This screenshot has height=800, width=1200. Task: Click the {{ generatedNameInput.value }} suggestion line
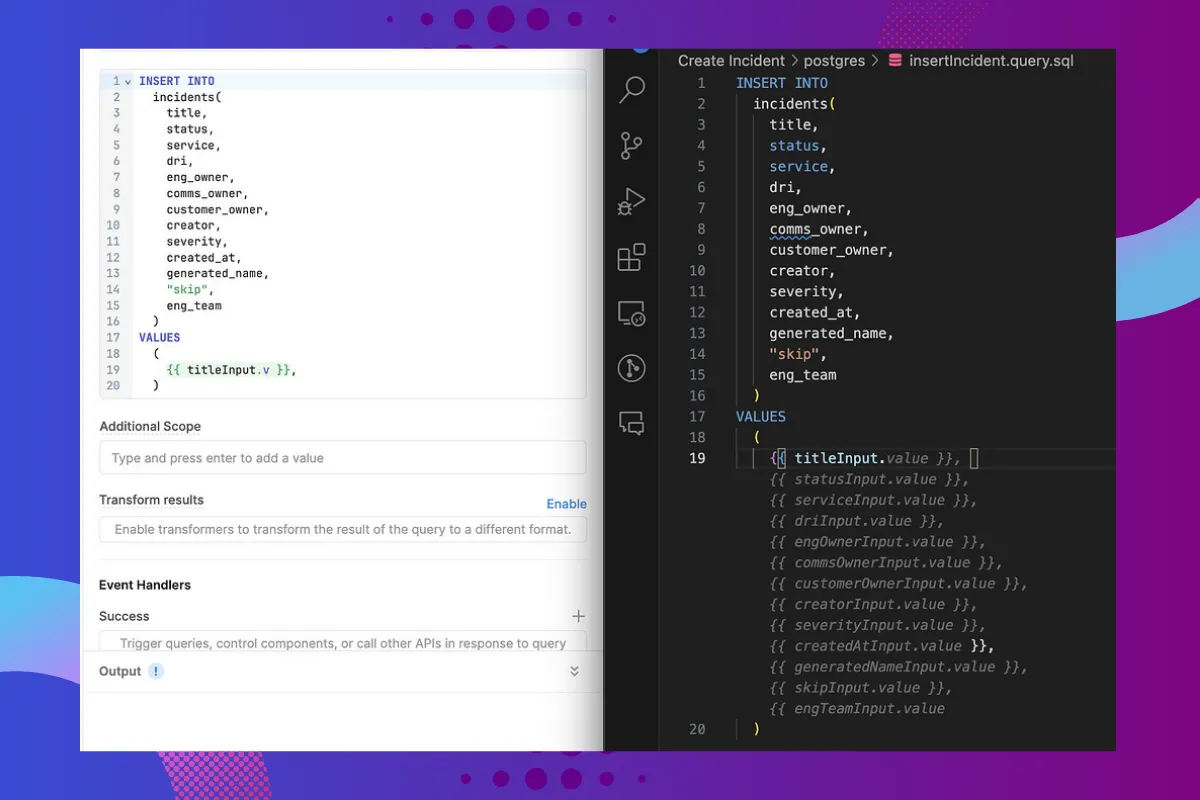pos(899,667)
